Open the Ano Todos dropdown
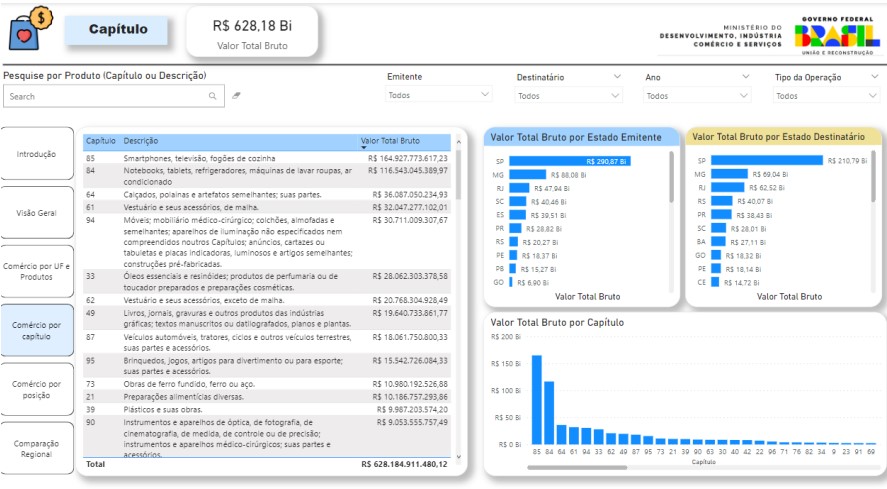This screenshot has height=489, width=887. point(699,96)
